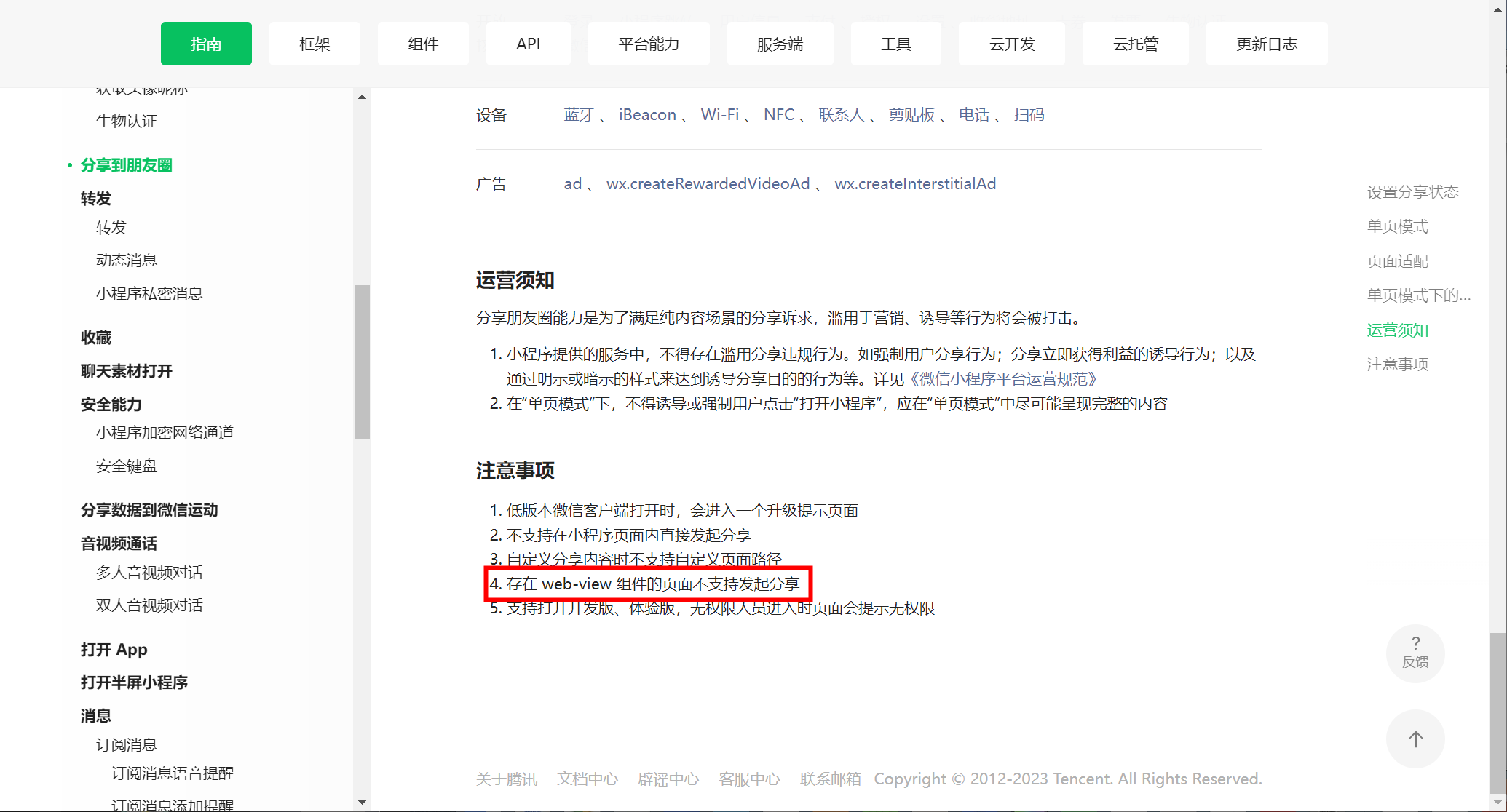Image resolution: width=1507 pixels, height=812 pixels.
Task: Open the wx.createRewardedVideoAd link
Action: [708, 184]
